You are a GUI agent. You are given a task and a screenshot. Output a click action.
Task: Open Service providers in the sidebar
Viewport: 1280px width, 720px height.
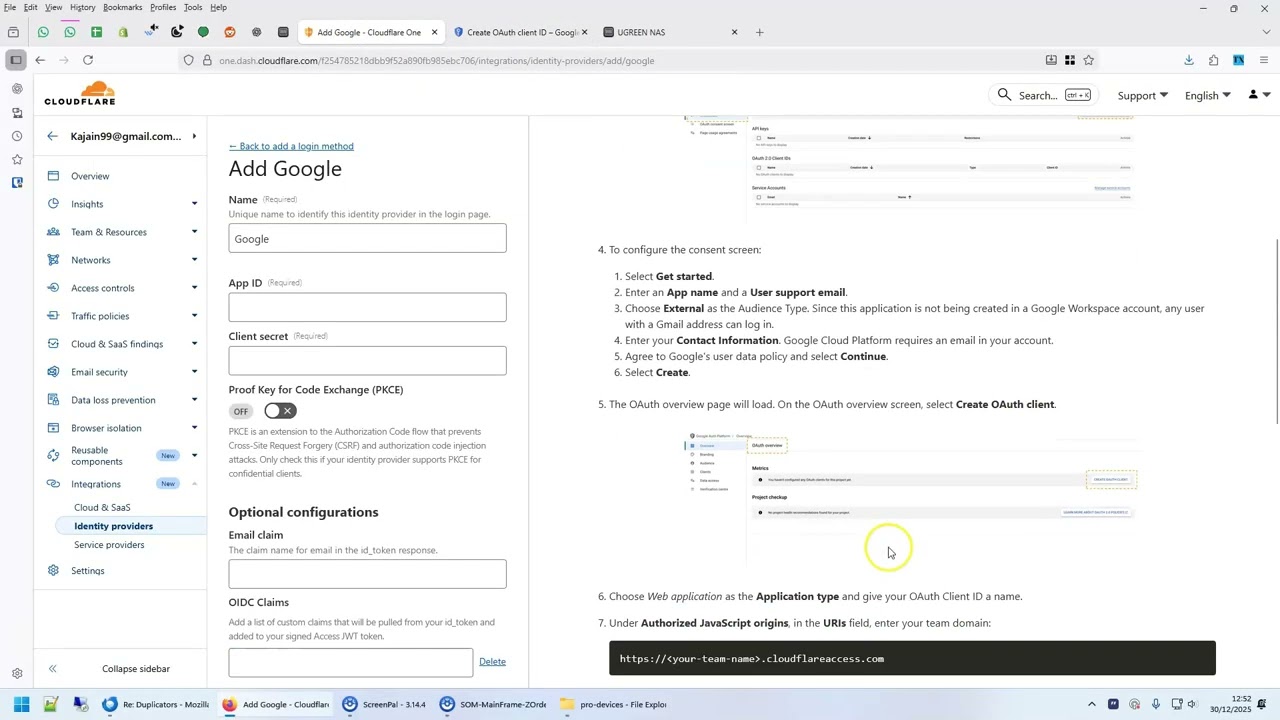[109, 545]
